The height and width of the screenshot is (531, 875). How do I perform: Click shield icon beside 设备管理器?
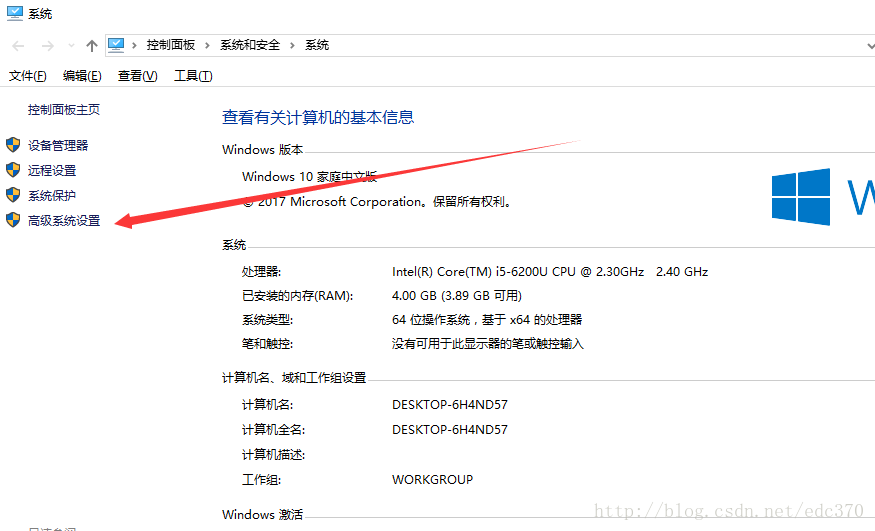point(13,145)
